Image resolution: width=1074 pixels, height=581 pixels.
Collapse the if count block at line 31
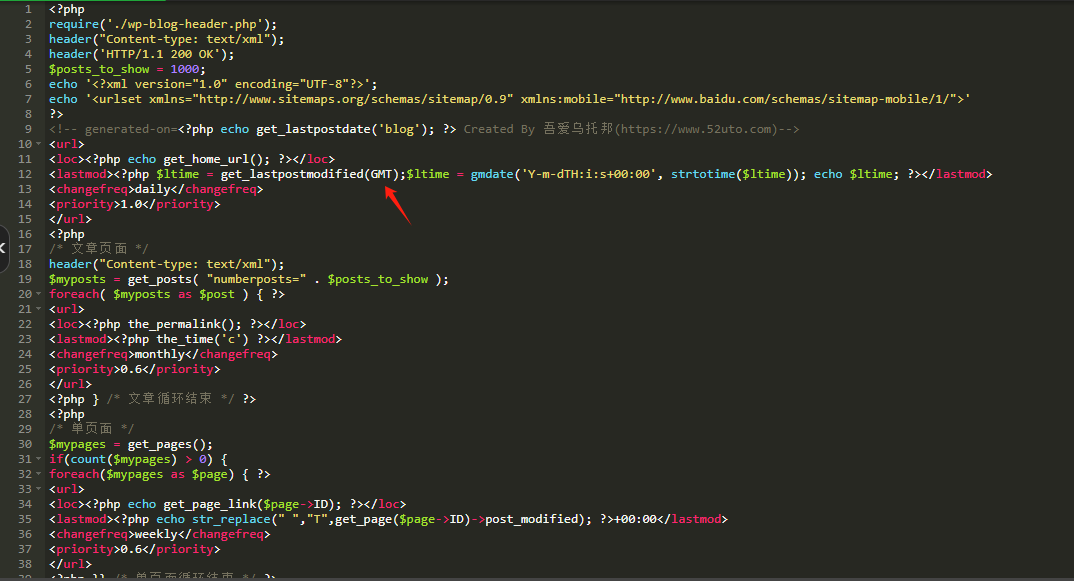coord(41,459)
